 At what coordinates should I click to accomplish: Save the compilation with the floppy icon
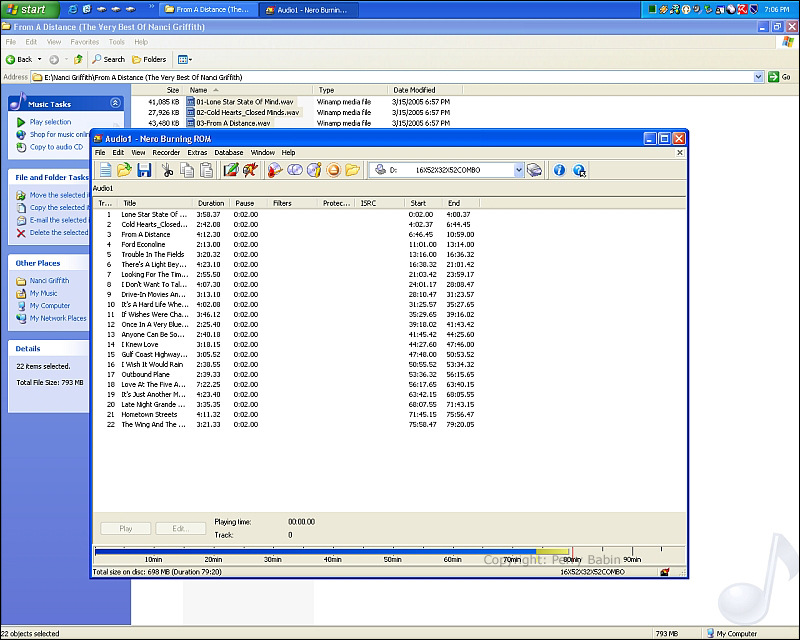144,170
